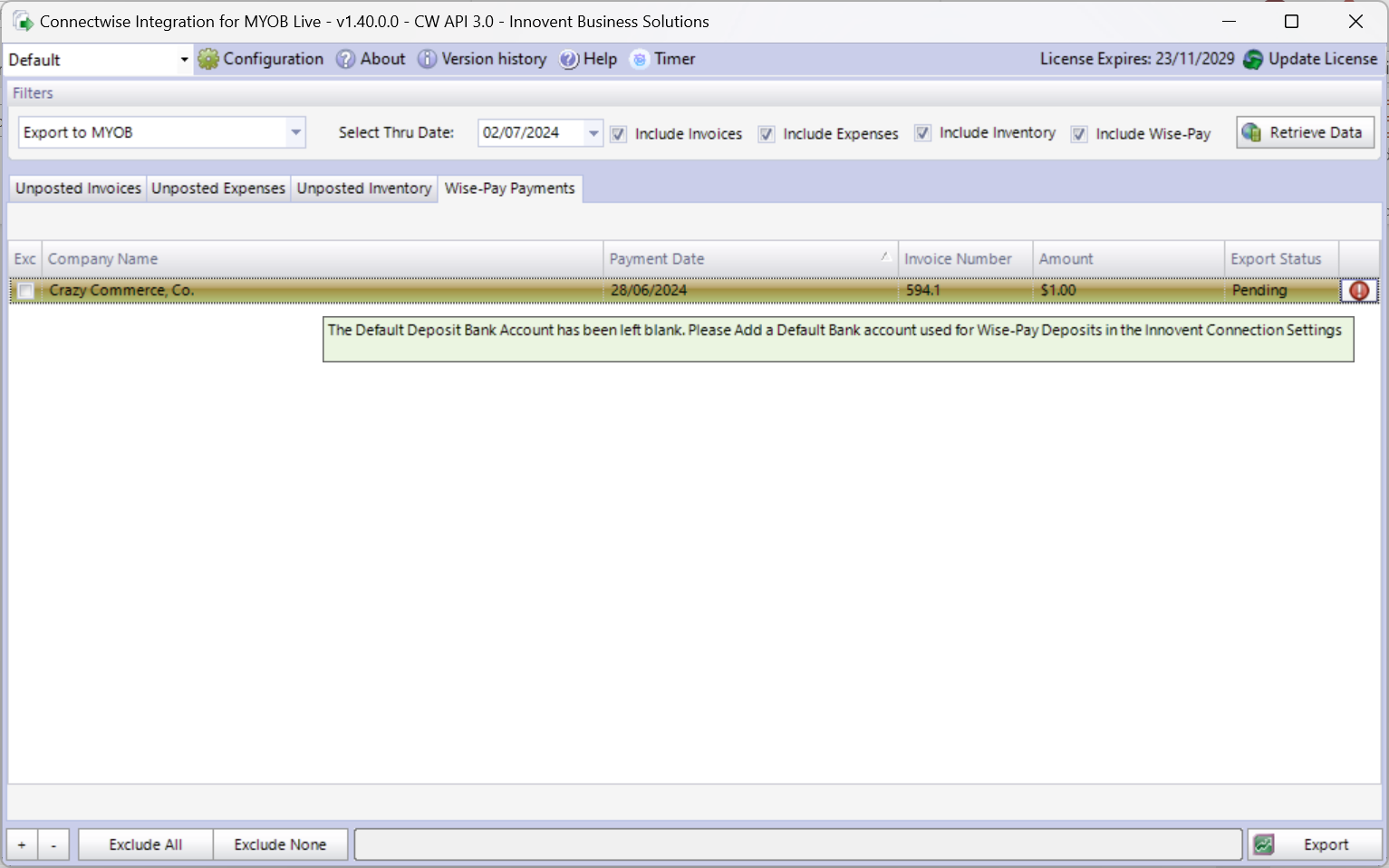Switch to the Unposted Expenses tab
This screenshot has height=868, width=1389.
[218, 188]
